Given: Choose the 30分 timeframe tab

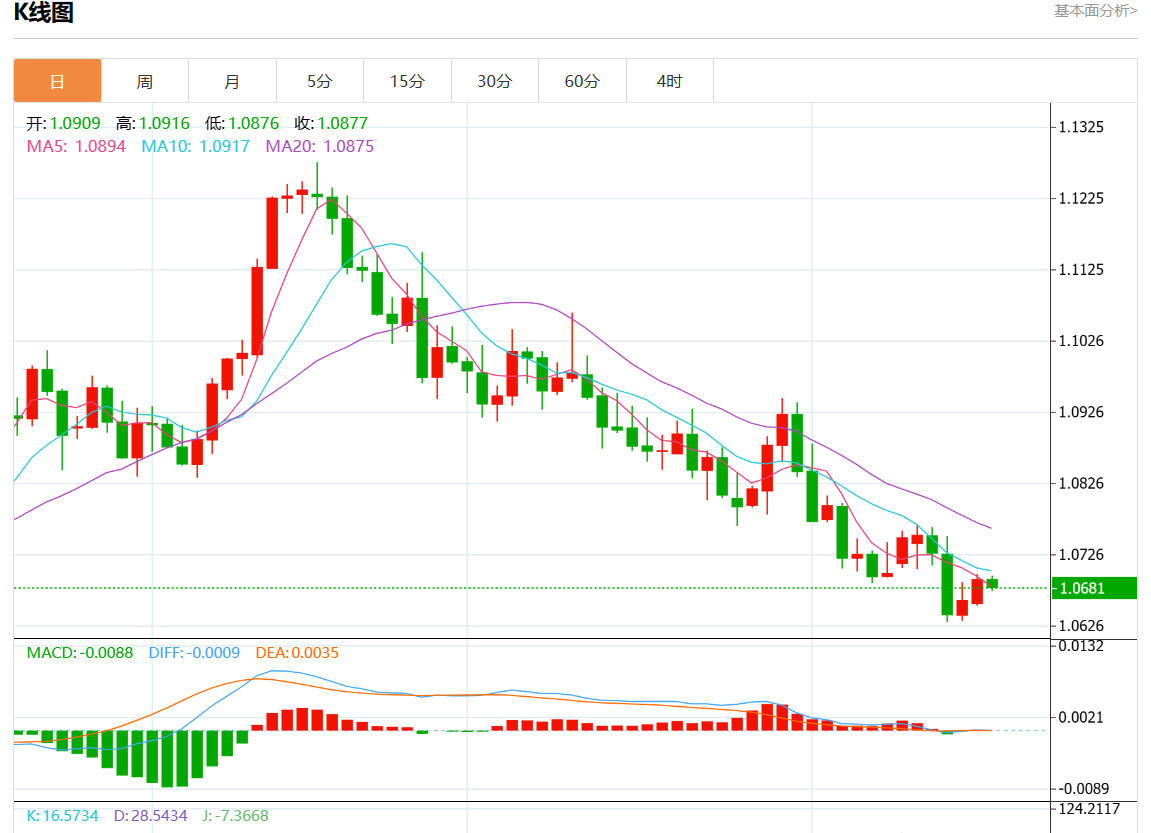Looking at the screenshot, I should (494, 81).
